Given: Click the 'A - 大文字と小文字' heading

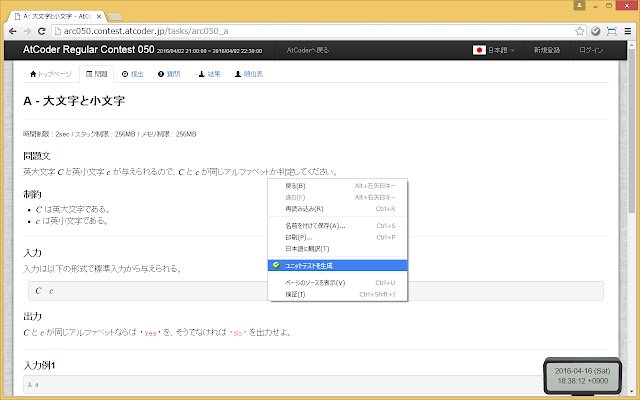Looking at the screenshot, I should [74, 101].
